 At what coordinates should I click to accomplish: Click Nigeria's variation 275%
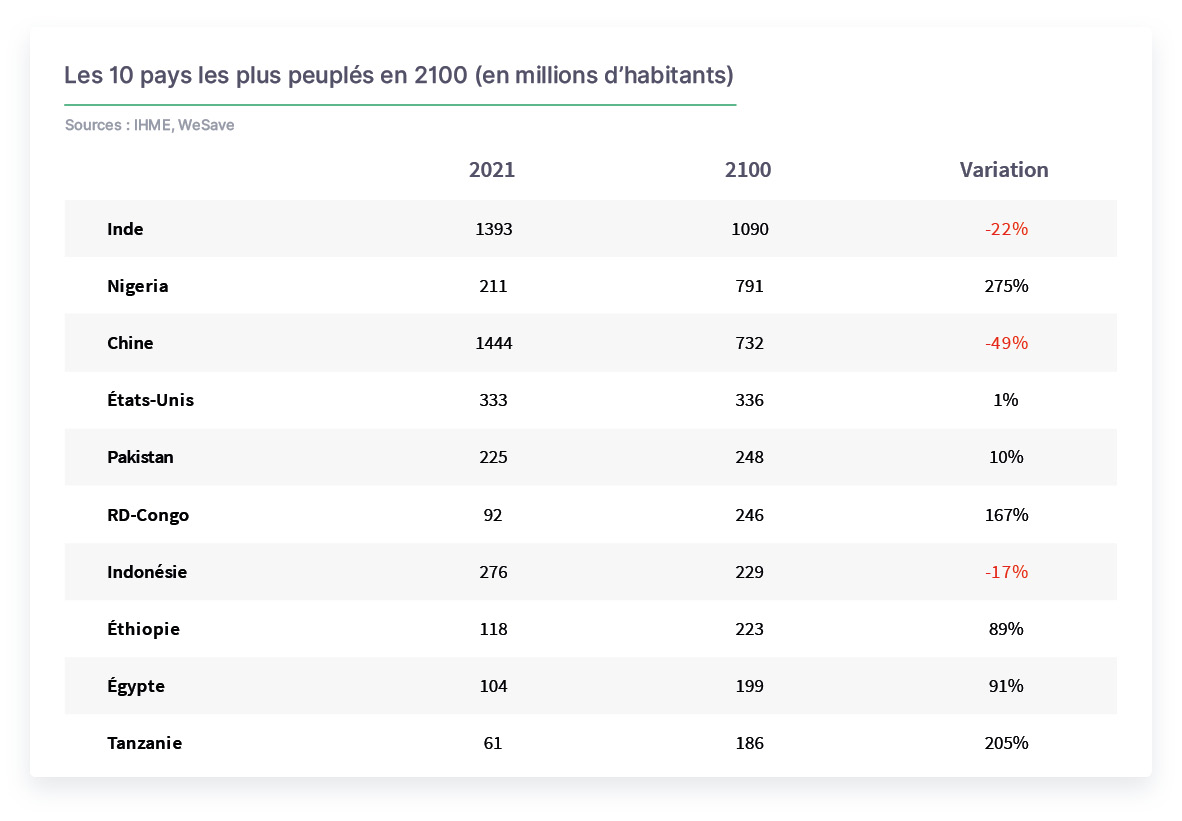tap(1006, 286)
